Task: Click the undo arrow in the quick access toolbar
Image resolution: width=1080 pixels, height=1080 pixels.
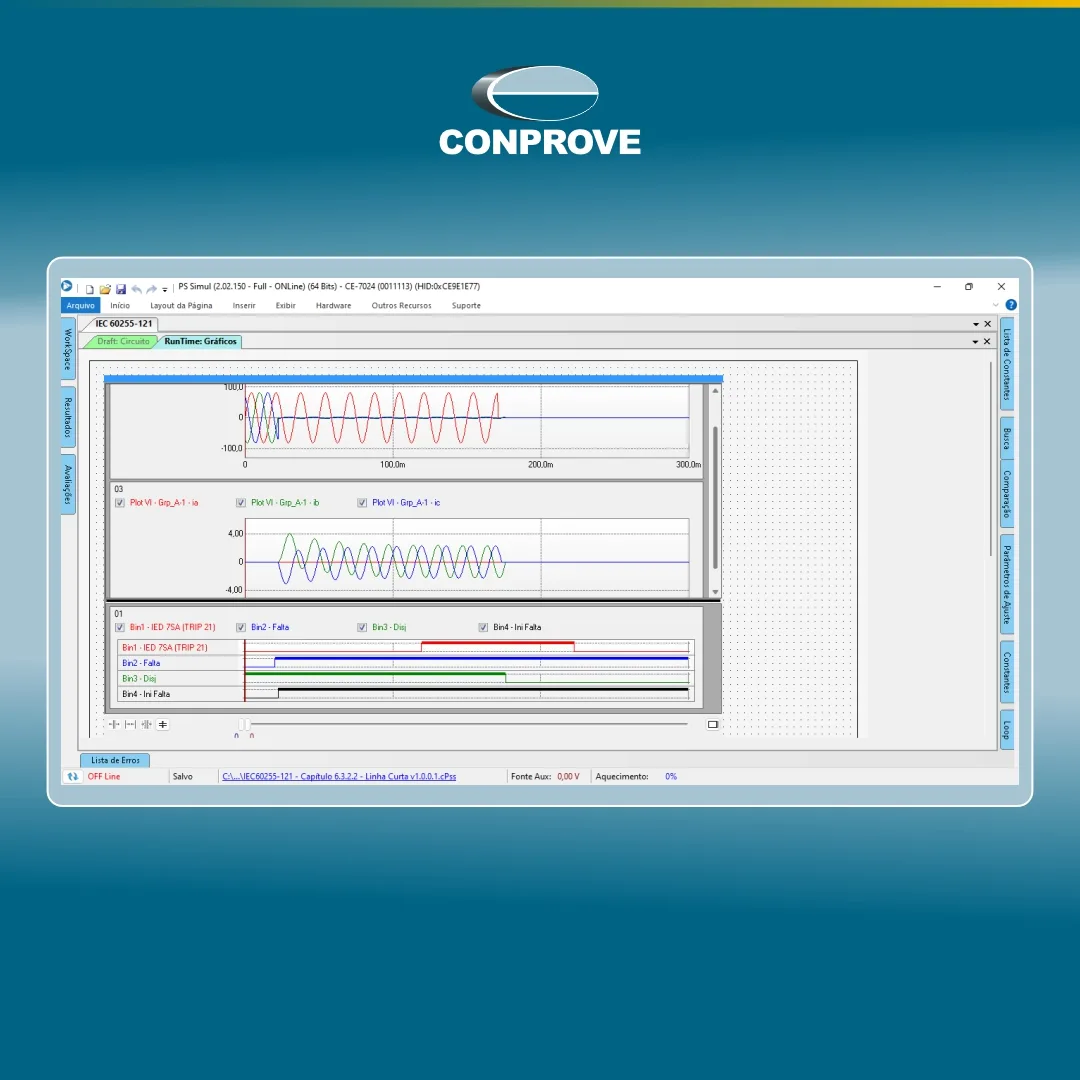Action: (136, 289)
